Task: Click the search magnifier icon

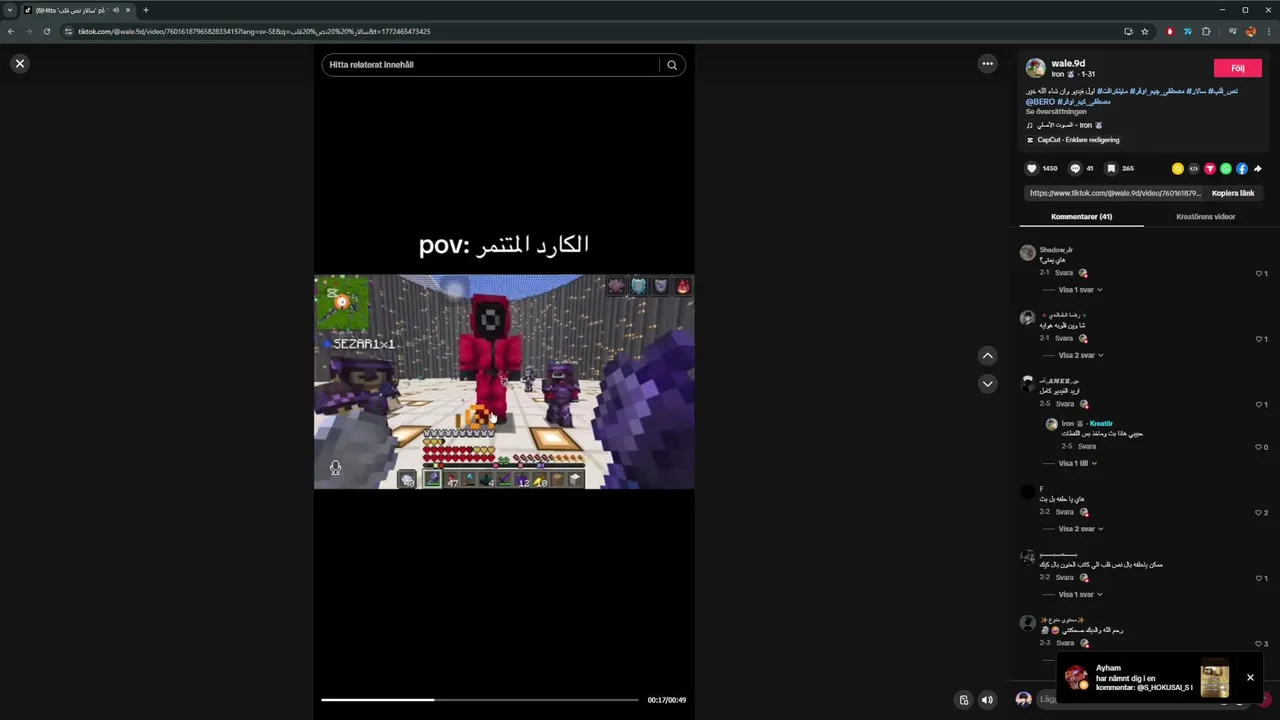Action: 672,65
